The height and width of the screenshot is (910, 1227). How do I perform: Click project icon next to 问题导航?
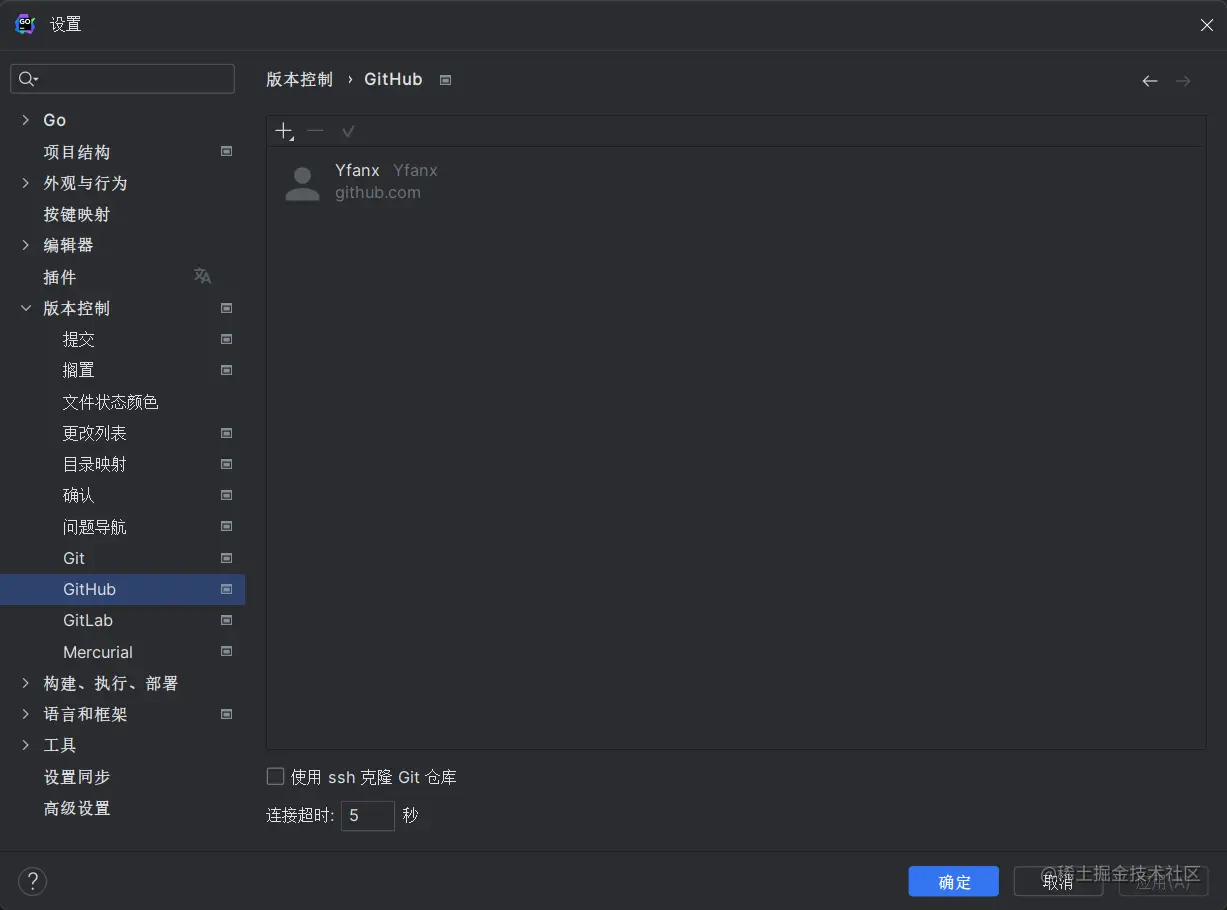tap(227, 526)
